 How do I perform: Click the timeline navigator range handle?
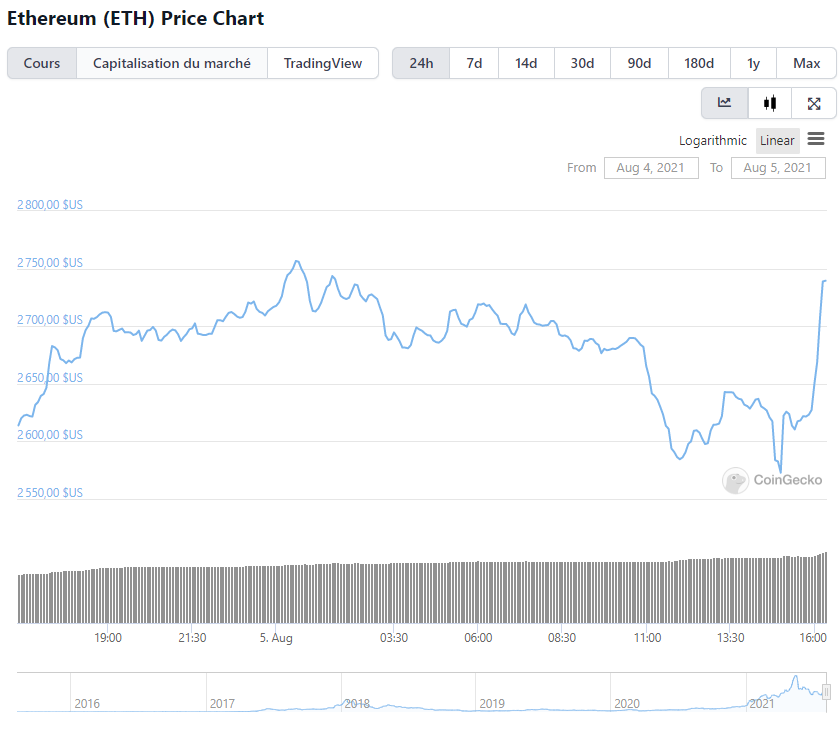coord(826,692)
